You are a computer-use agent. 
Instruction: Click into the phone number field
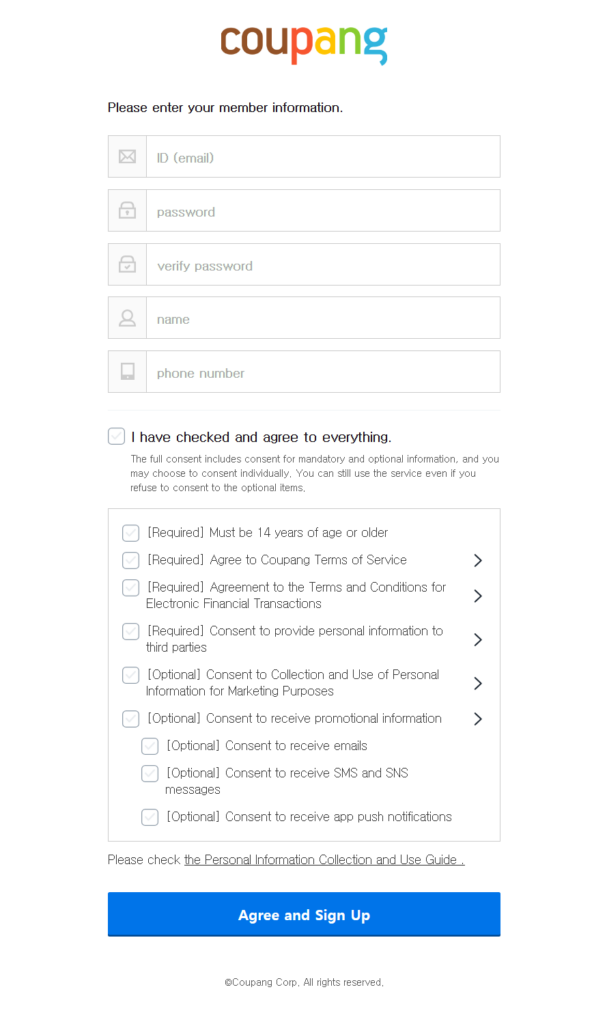[323, 372]
